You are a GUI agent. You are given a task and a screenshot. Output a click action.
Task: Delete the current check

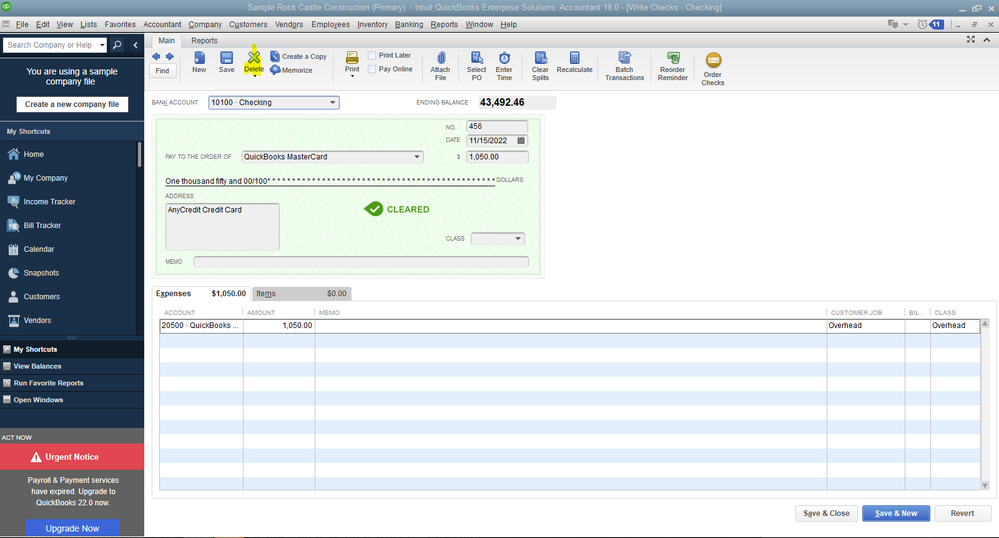tap(254, 62)
